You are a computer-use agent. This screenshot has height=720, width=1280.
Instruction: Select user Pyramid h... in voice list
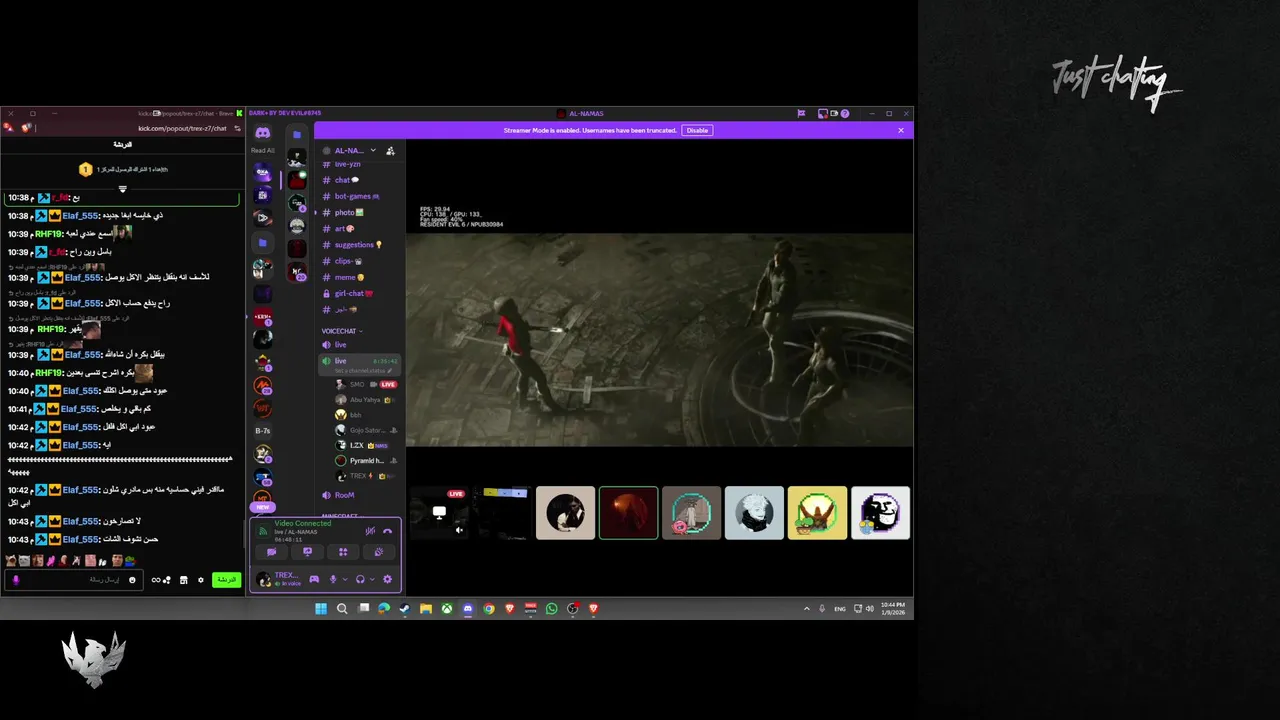[366, 460]
